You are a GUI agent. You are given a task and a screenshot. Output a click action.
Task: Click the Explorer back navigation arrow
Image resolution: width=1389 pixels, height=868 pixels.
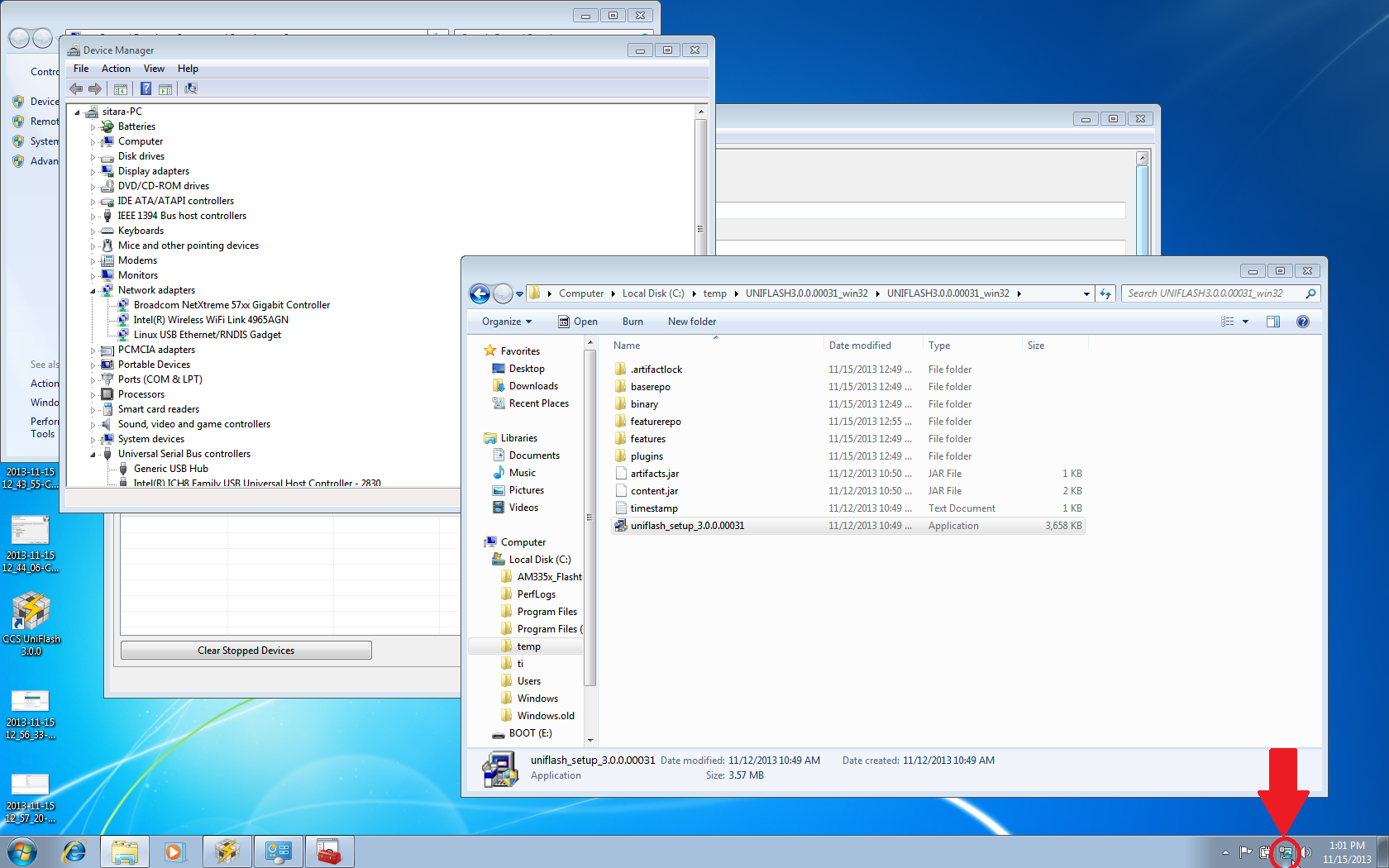pyautogui.click(x=480, y=293)
